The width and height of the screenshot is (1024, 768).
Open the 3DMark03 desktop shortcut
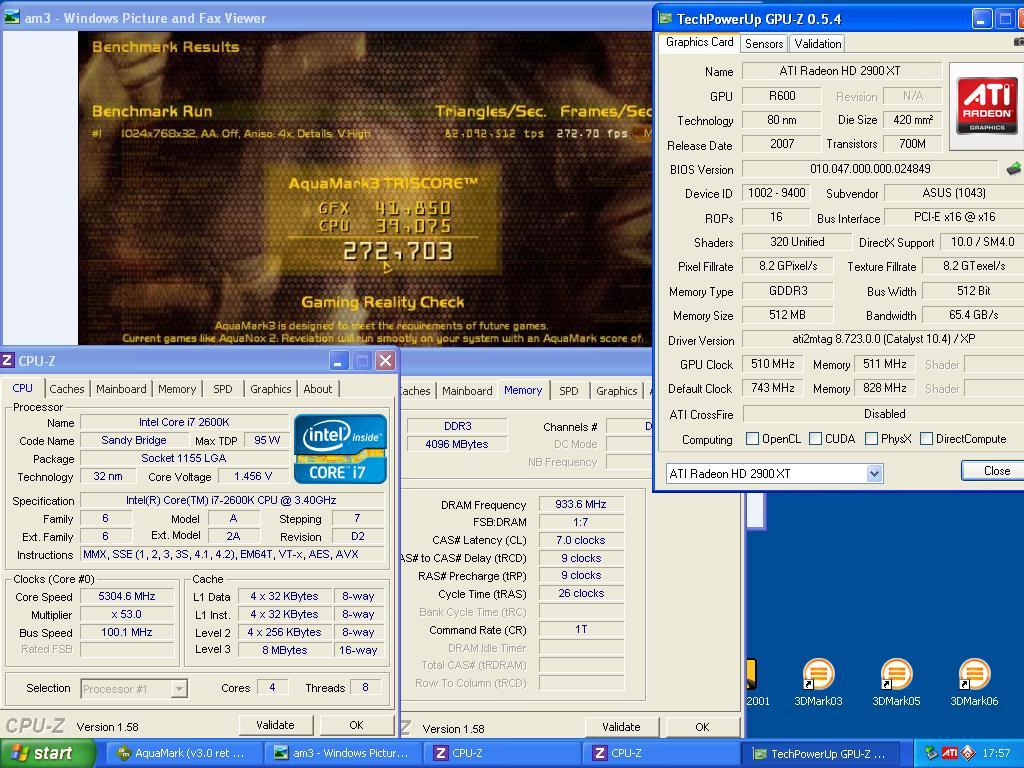pos(818,682)
